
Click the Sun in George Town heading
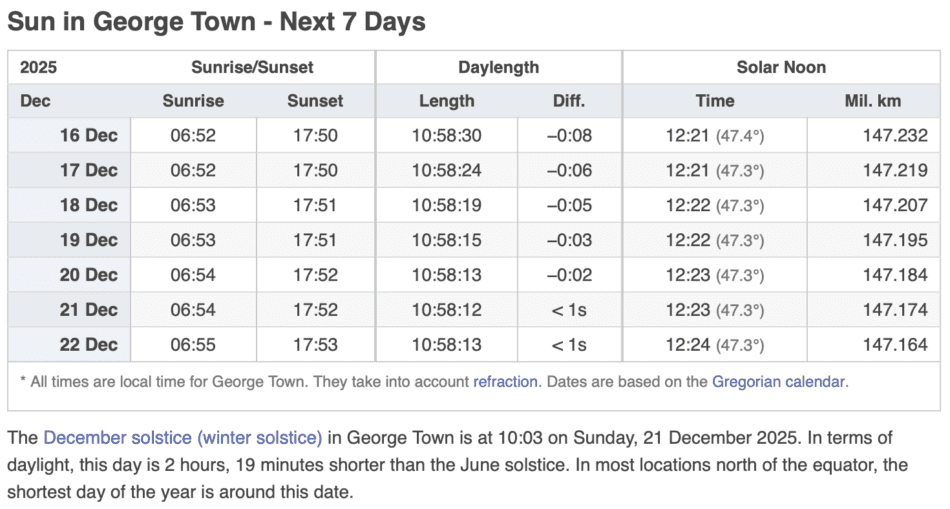click(216, 21)
